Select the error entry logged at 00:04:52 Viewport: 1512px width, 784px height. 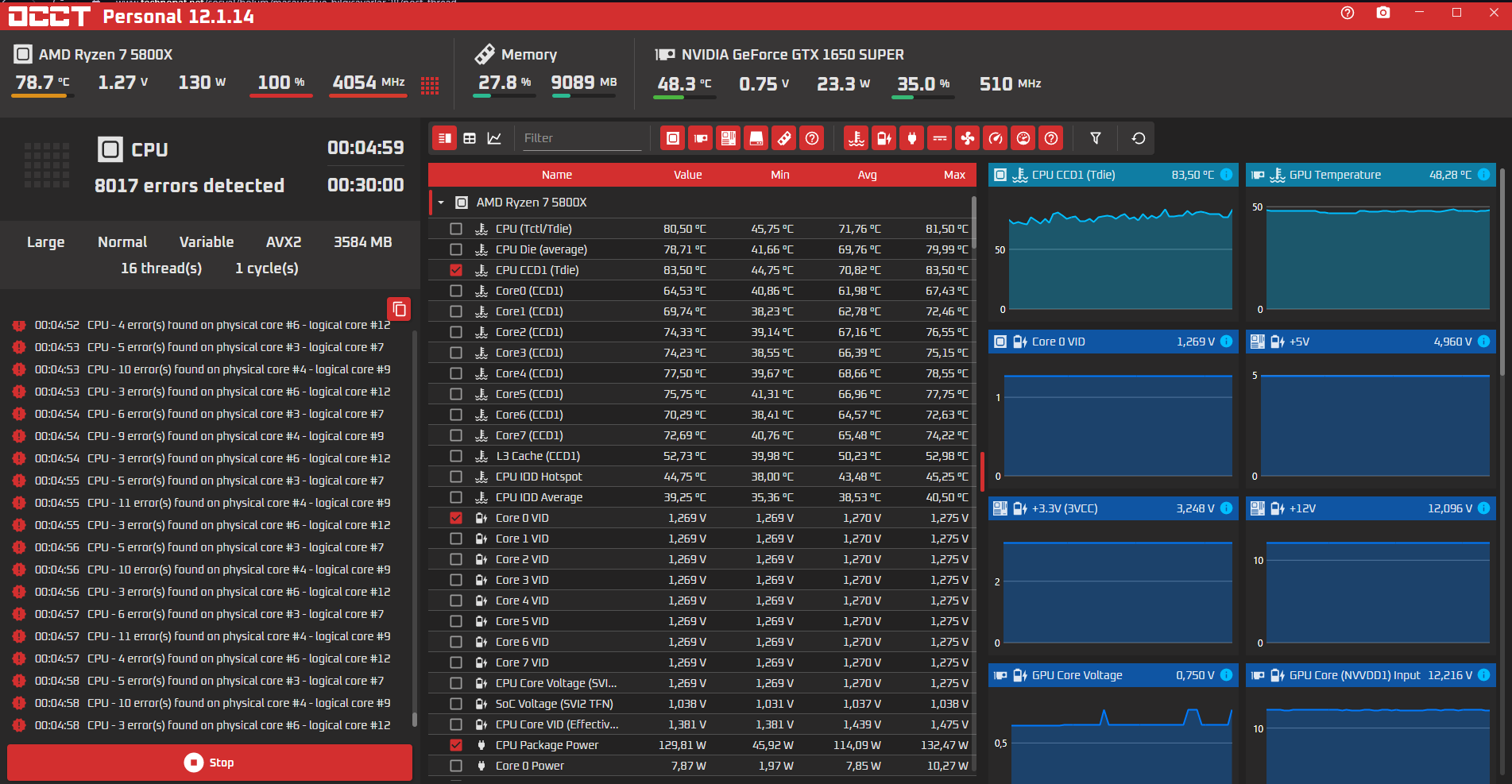coord(203,325)
